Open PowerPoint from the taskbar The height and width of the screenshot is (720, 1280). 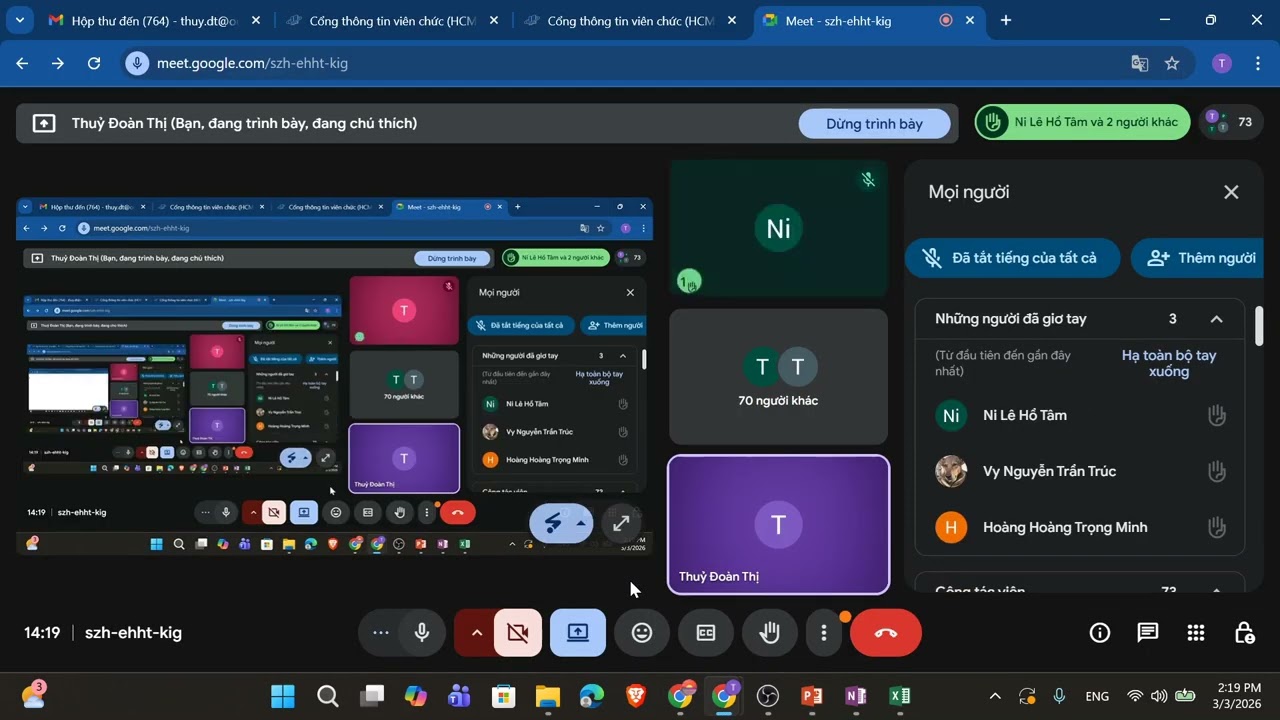click(811, 696)
